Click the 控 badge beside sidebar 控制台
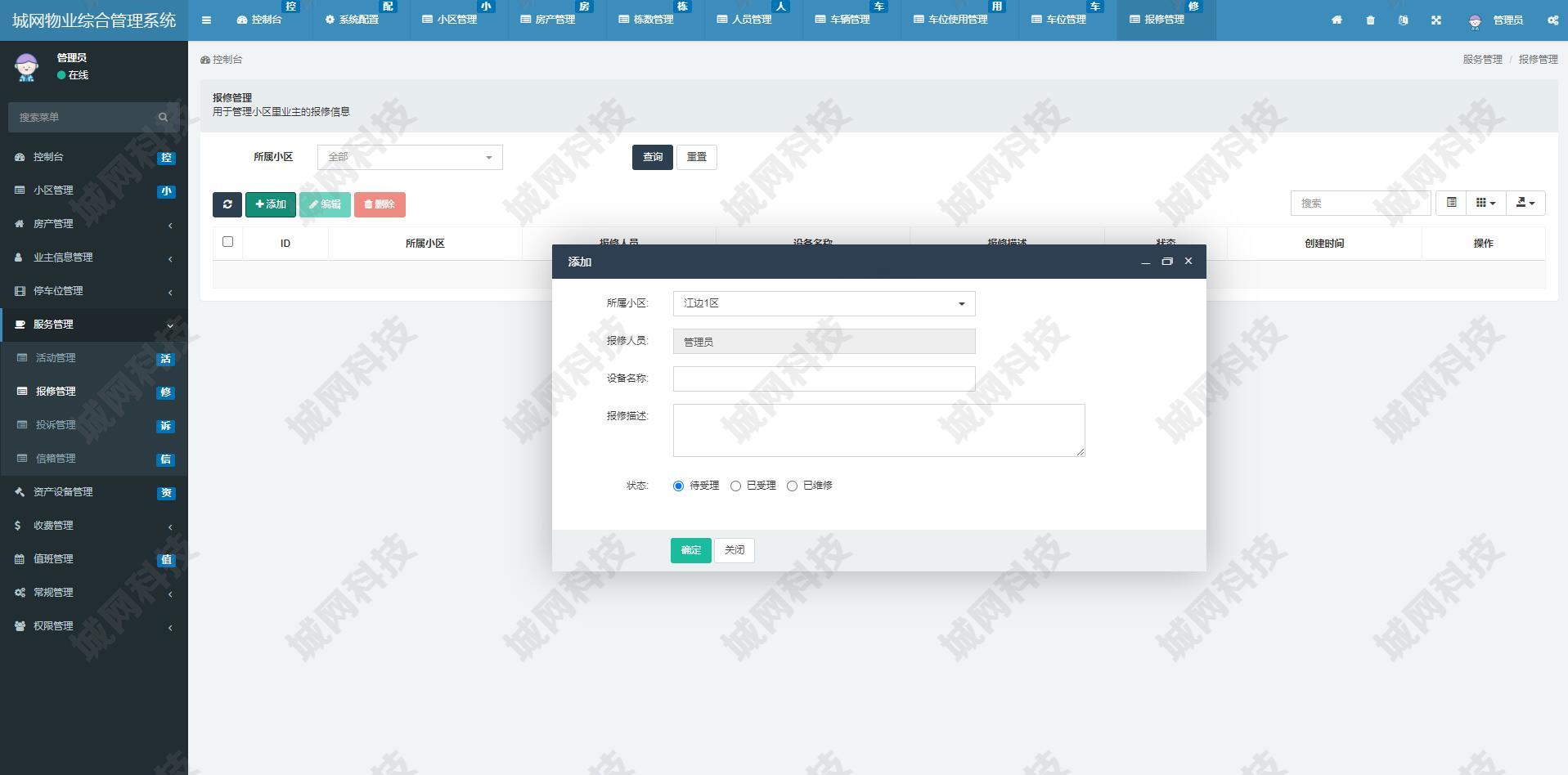This screenshot has height=775, width=1568. 166,158
